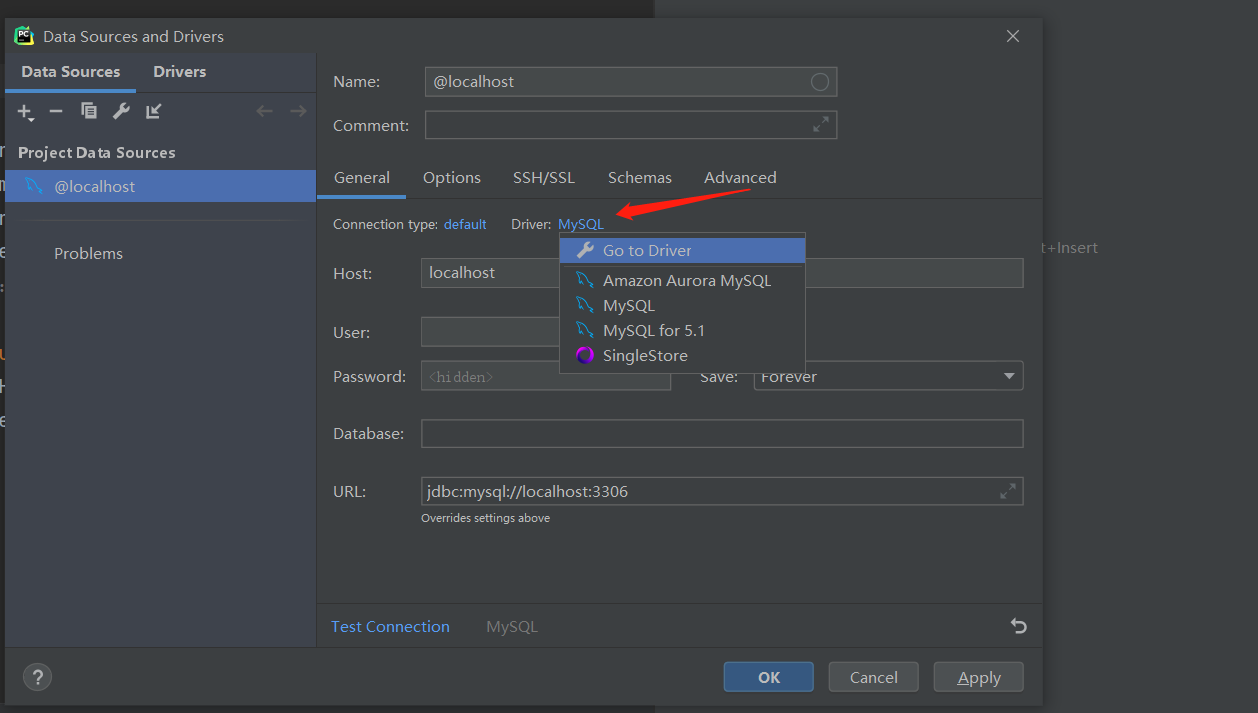Click the Cancel button

[874, 677]
